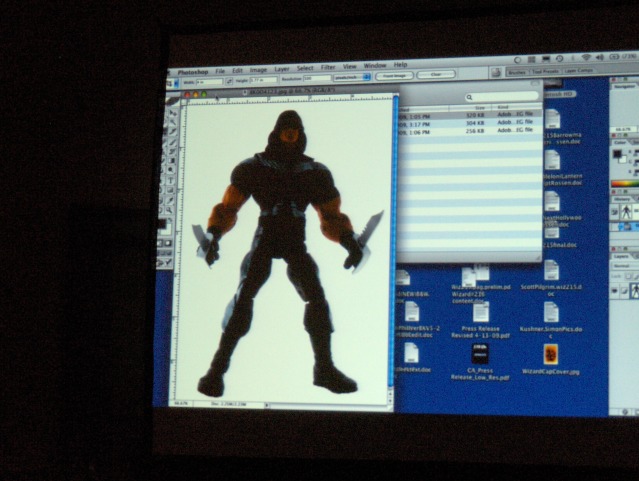Click the Time Machine menu bar icon
Viewport: 639px width, 481px height.
point(560,58)
